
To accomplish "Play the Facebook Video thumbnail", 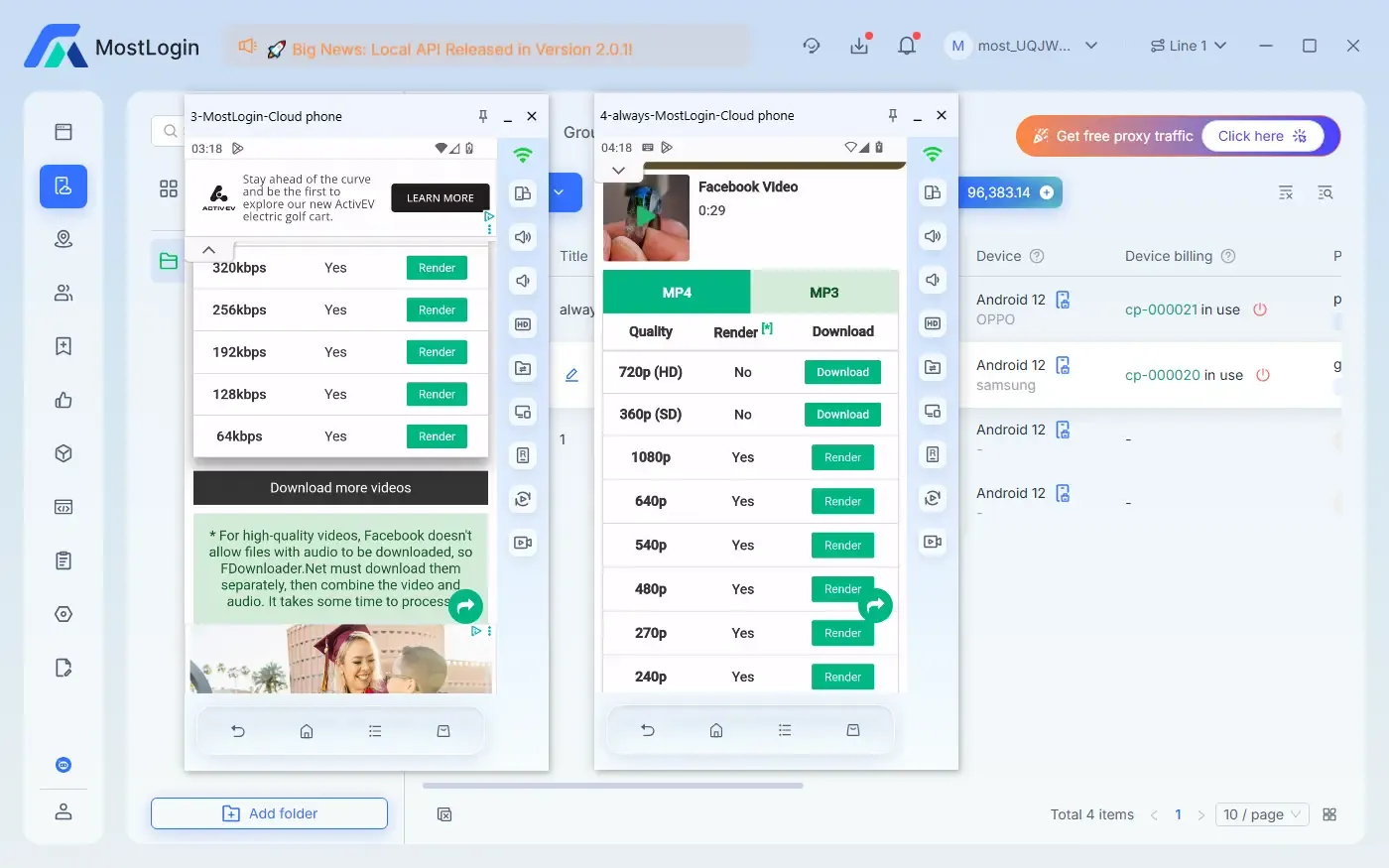I will click(646, 216).
